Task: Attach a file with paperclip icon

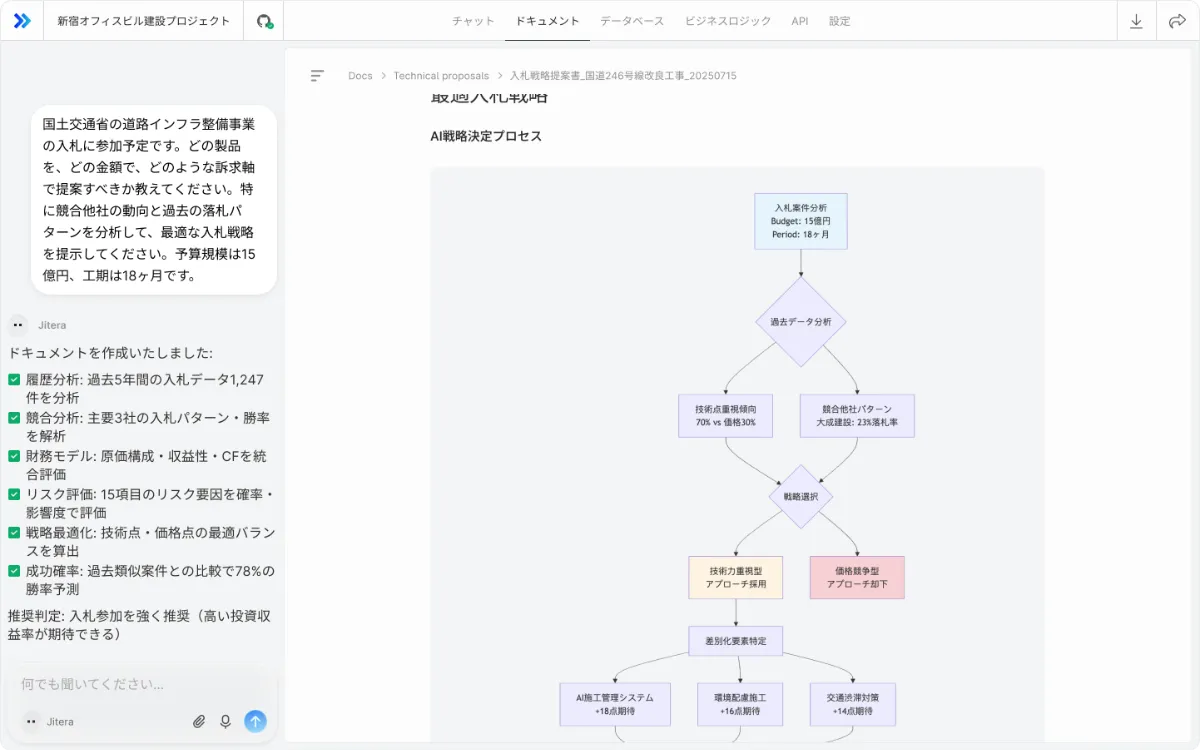Action: (199, 721)
